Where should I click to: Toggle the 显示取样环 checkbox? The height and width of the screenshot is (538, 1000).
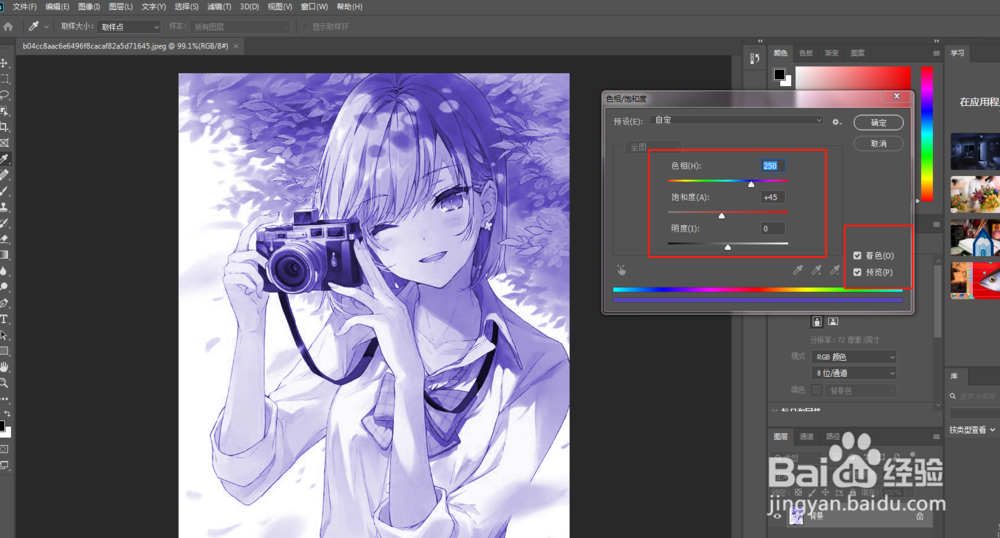(x=305, y=27)
